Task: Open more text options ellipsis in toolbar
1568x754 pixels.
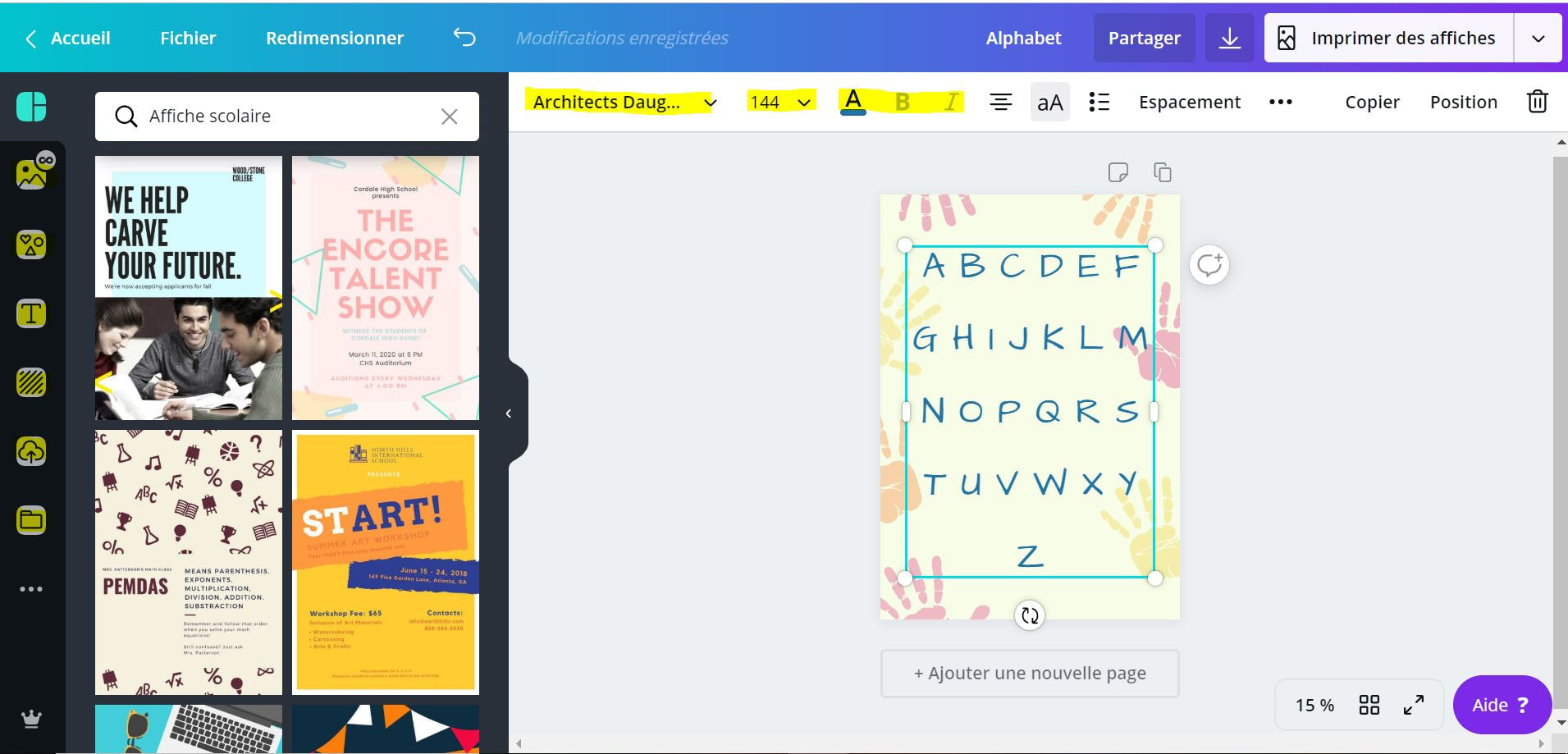Action: tap(1280, 102)
